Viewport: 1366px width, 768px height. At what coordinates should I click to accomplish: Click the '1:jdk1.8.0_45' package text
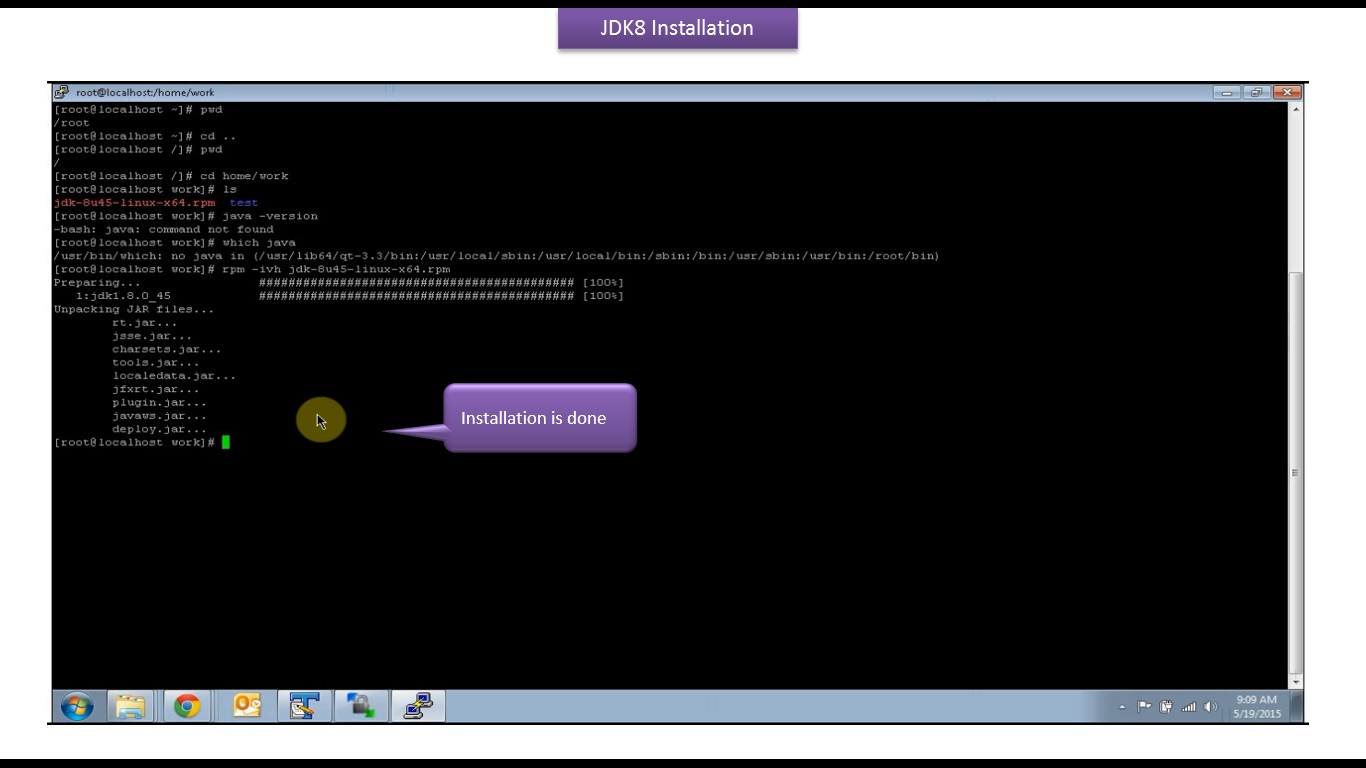click(x=123, y=296)
